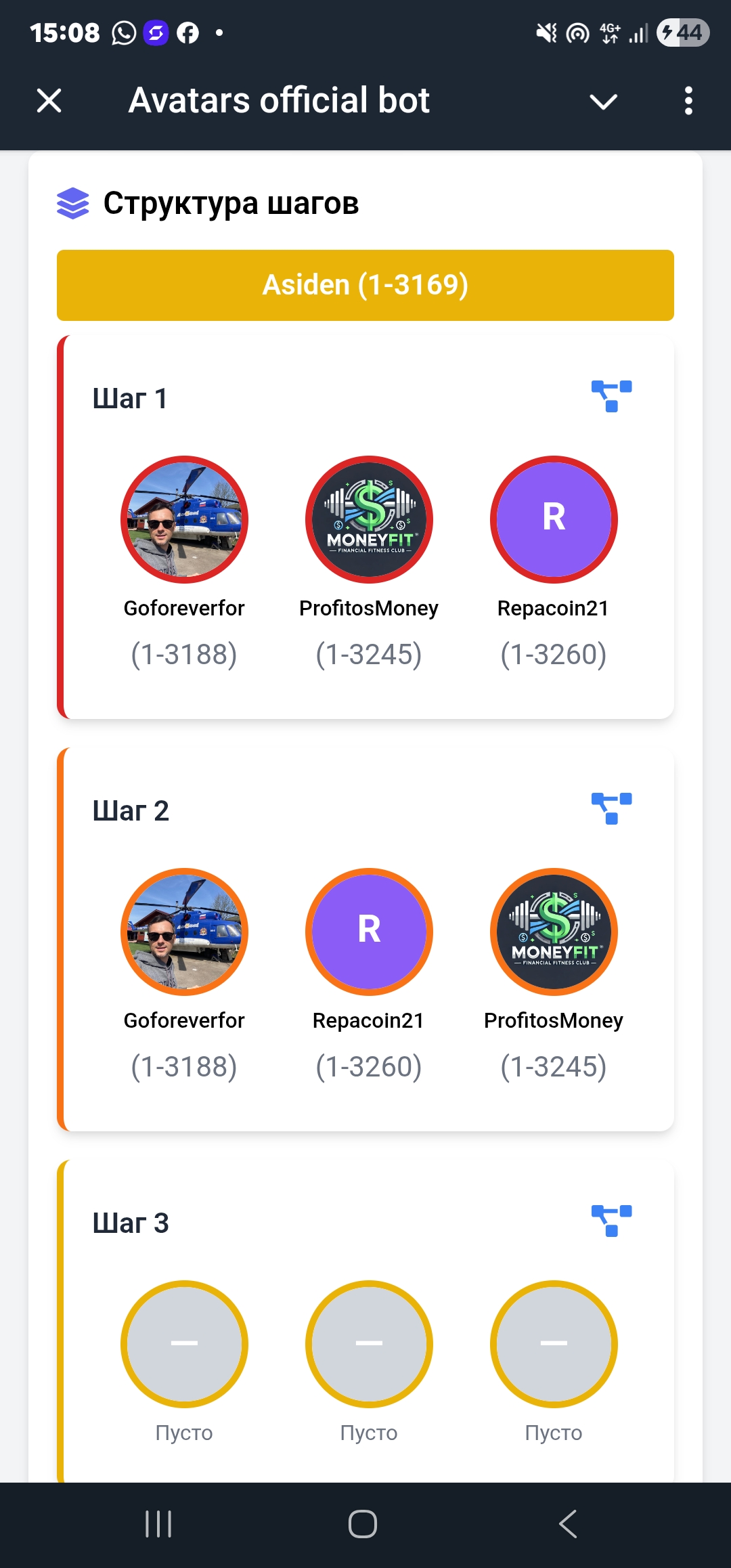Select ProfitosMoney MoneyFit avatar in Шаг 1
Viewport: 731px width, 1568px height.
coord(369,519)
